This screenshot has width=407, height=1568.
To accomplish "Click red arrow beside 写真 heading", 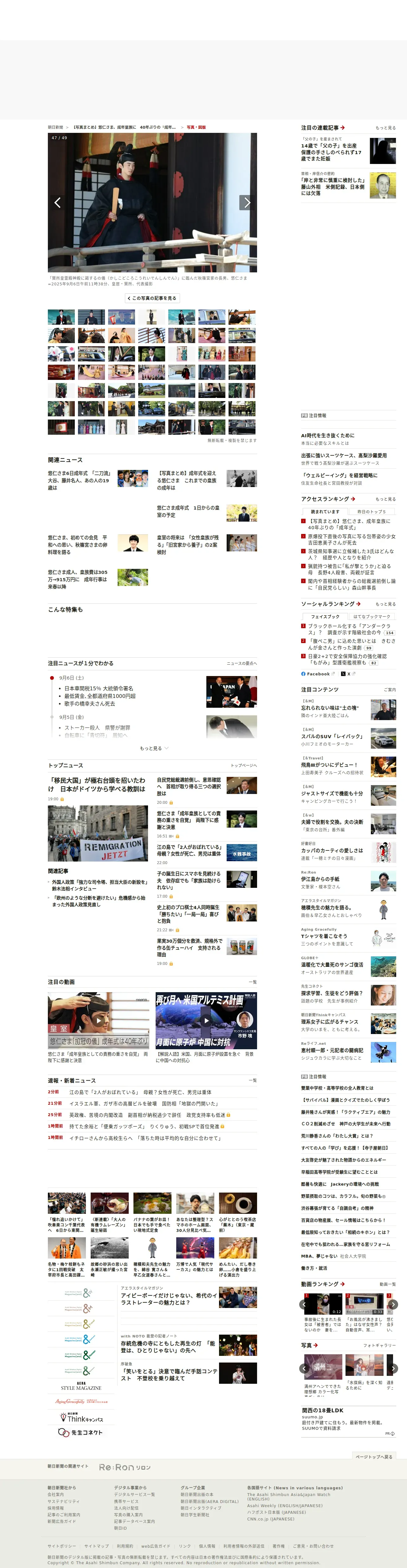I will pyautogui.click(x=315, y=1344).
